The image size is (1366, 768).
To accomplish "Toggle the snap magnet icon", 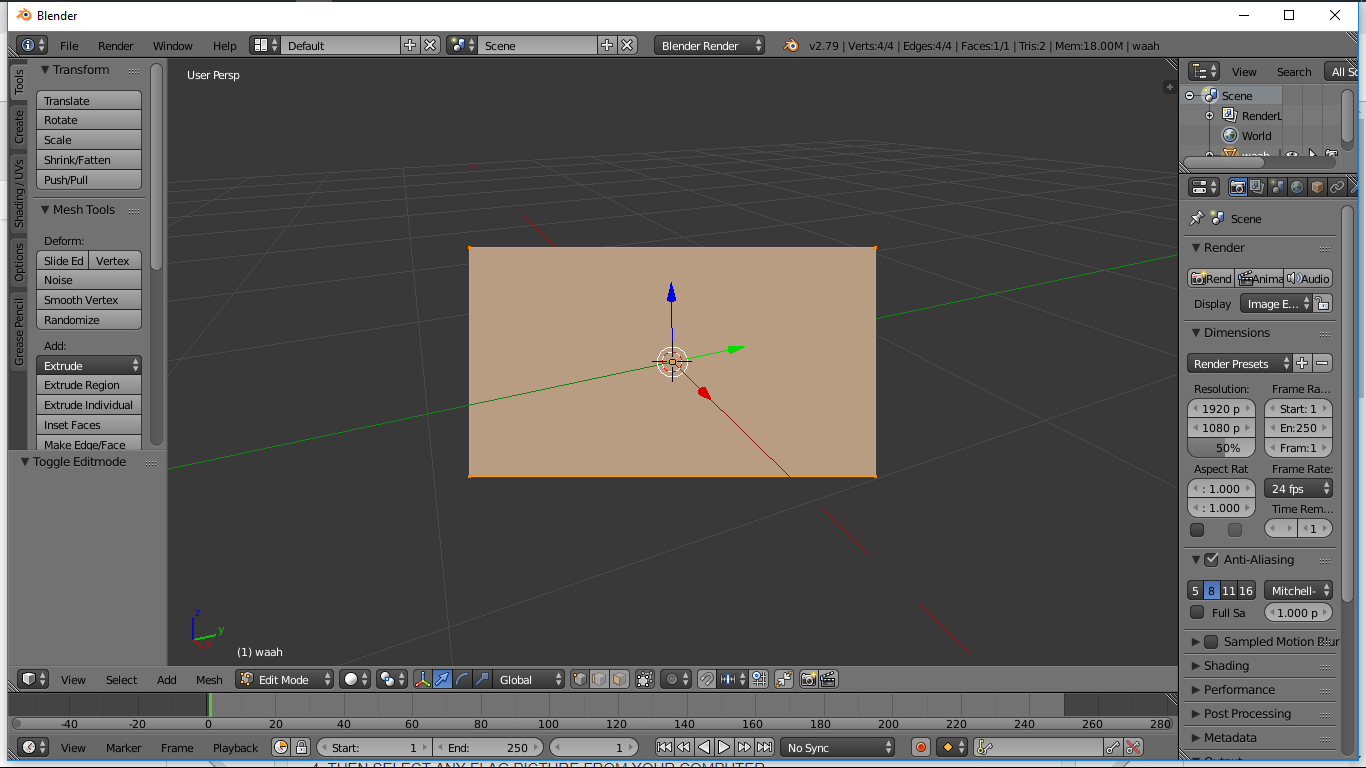I will [x=707, y=679].
